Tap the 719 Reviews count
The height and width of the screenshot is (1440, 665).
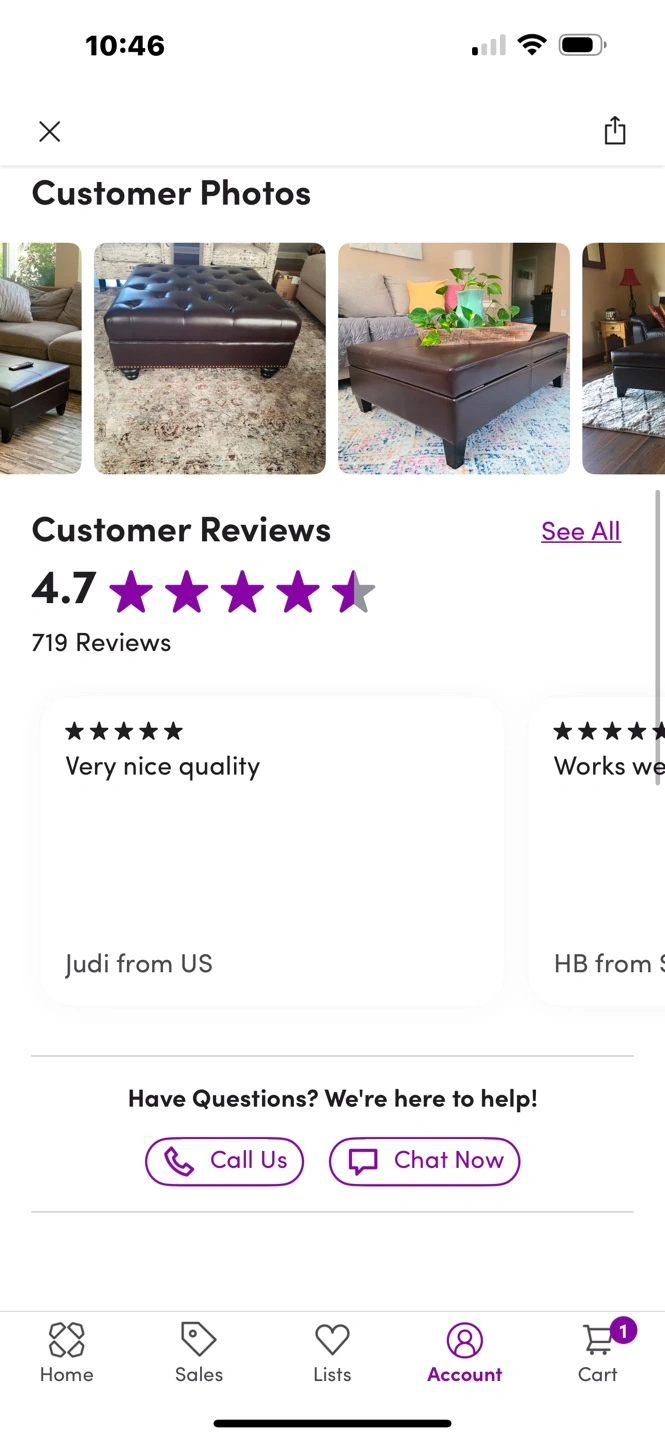(101, 642)
